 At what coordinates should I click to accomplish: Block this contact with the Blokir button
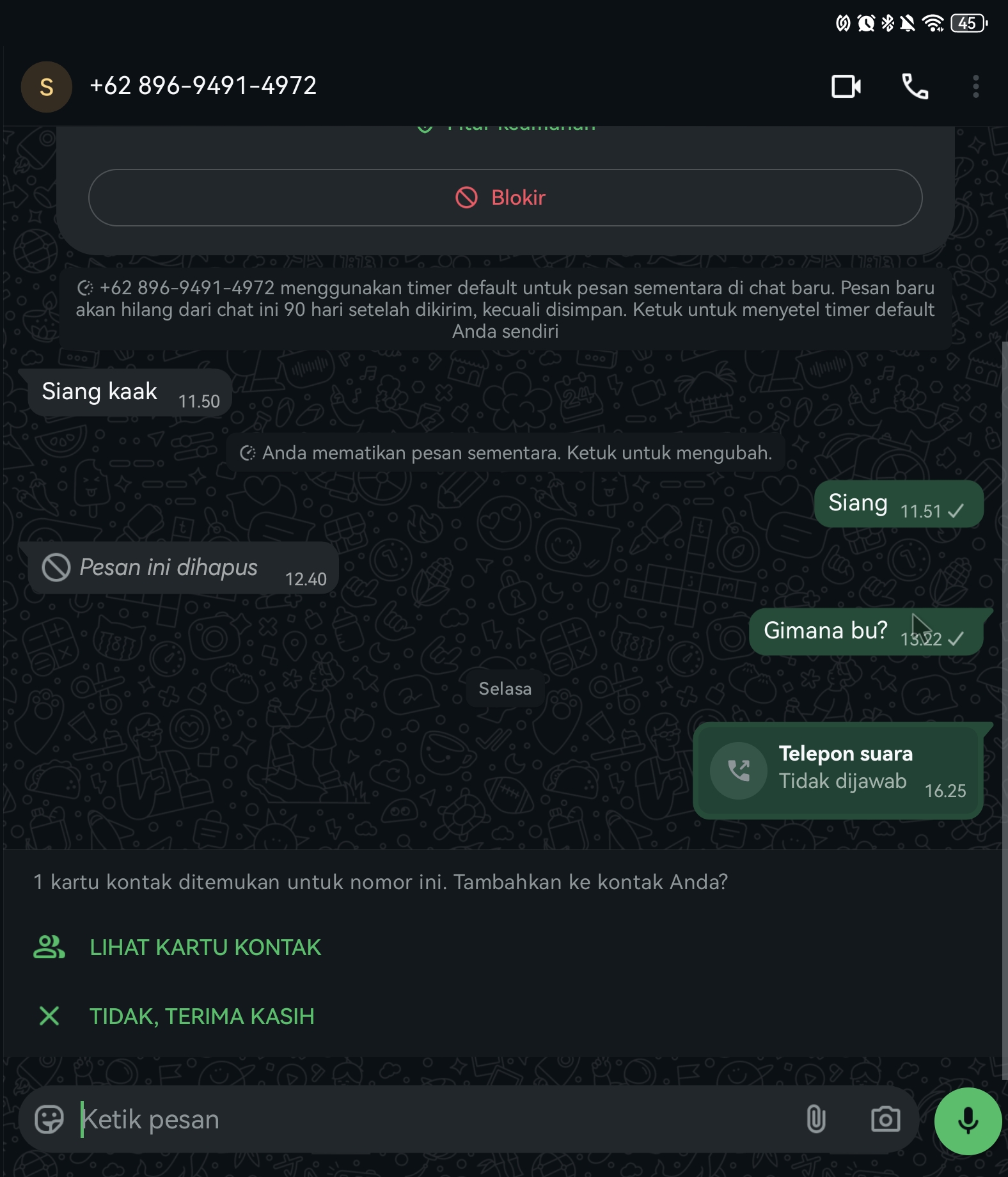pos(505,197)
